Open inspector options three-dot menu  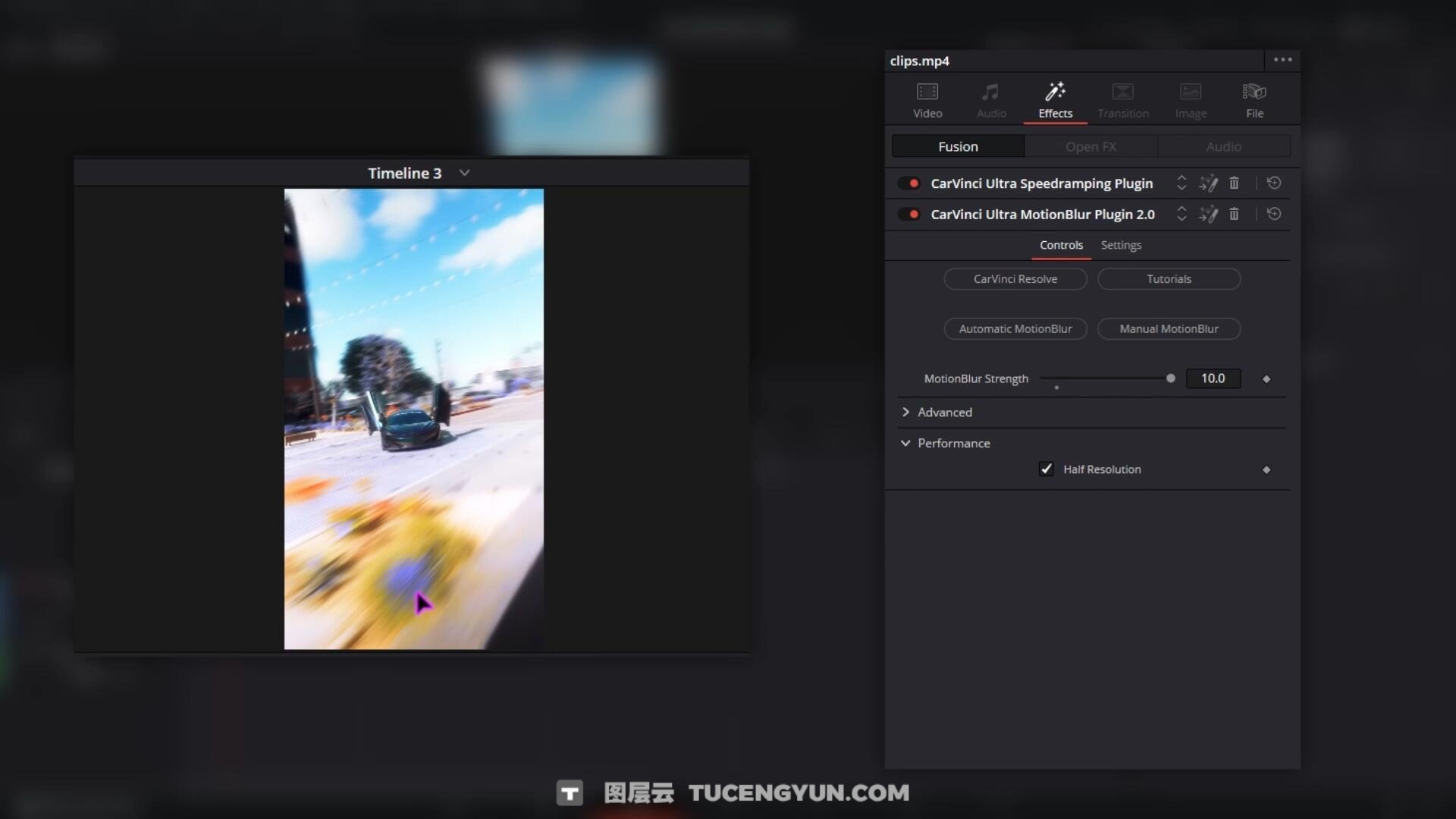1282,60
